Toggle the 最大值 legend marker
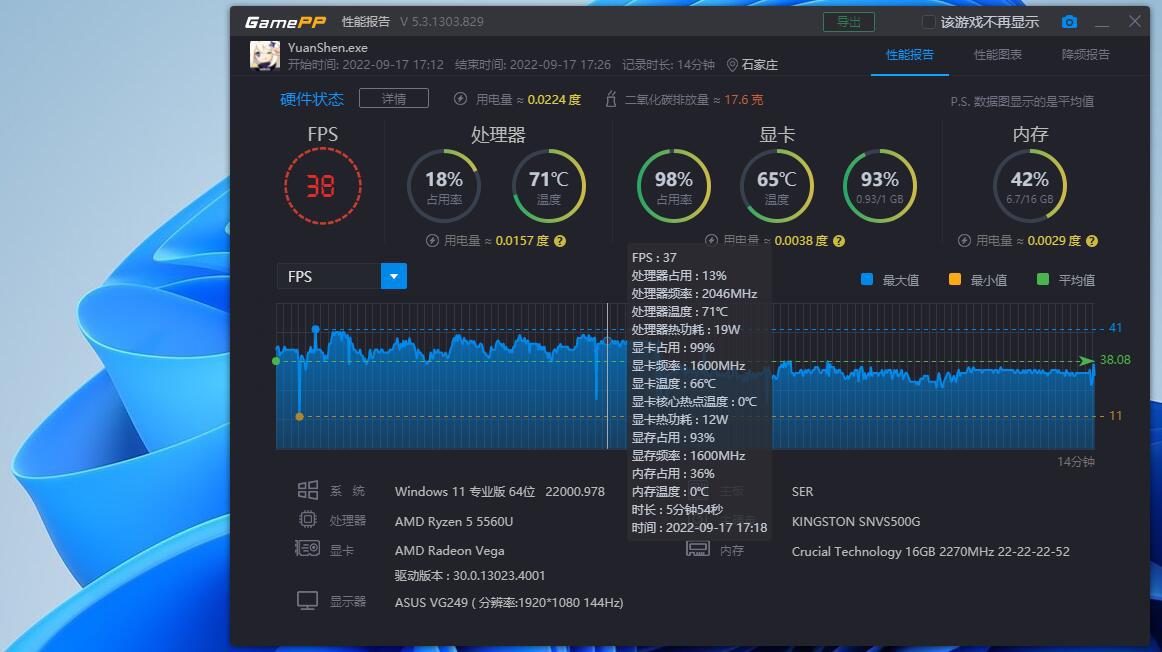The image size is (1162, 652). (x=869, y=279)
